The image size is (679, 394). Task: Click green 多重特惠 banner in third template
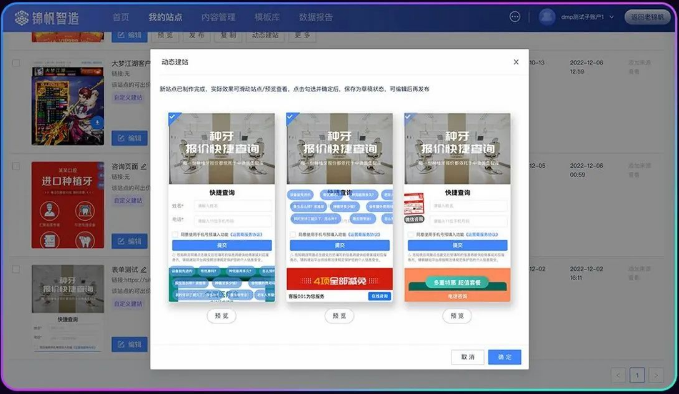tap(457, 282)
